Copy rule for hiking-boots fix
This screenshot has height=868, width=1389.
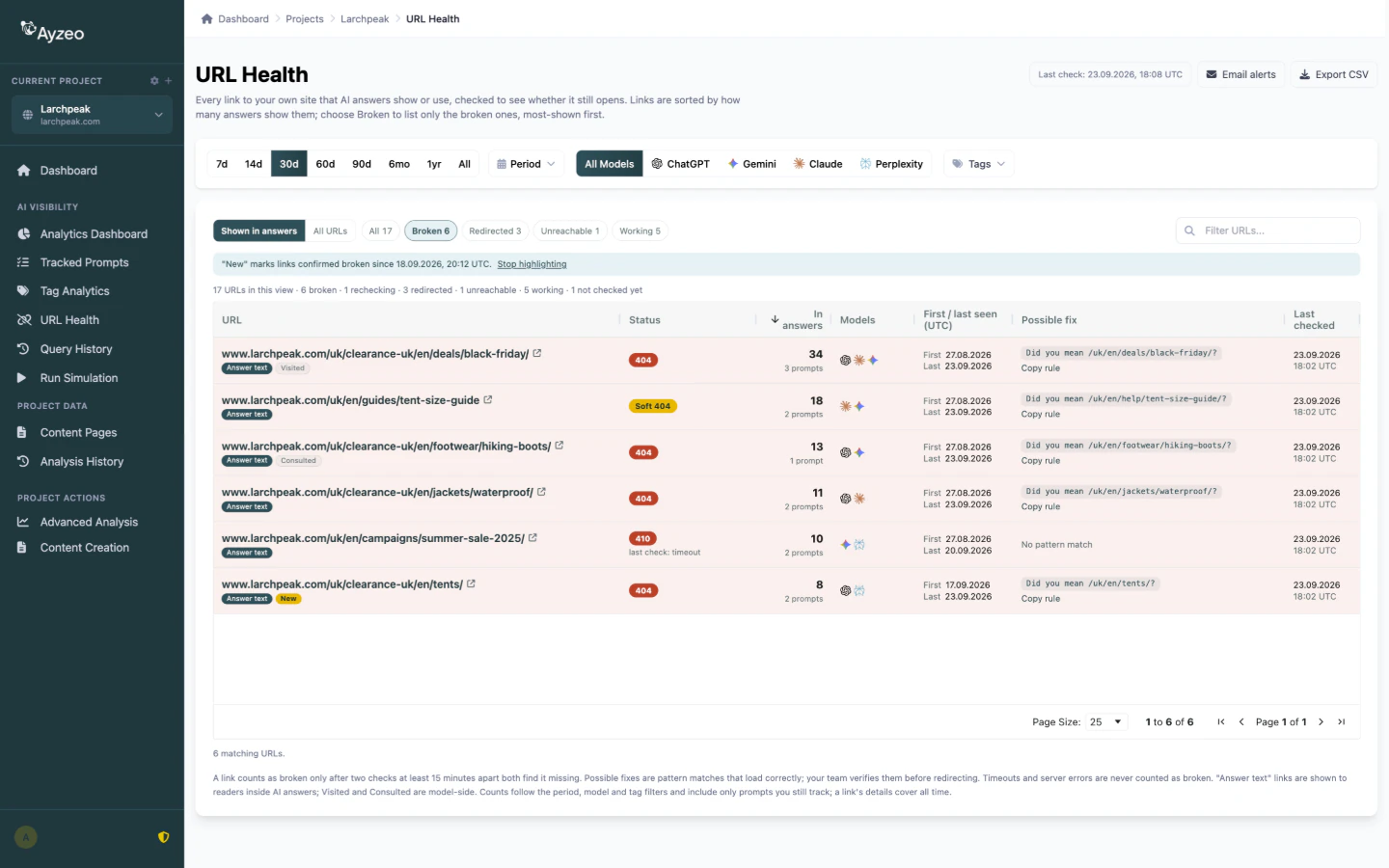tap(1040, 461)
